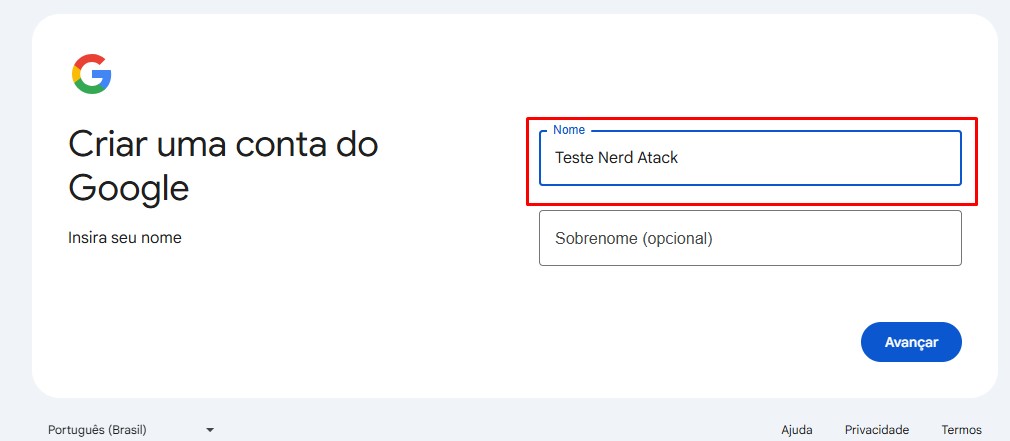This screenshot has height=441, width=1010.
Task: Click the language selector dropdown arrow
Action: pos(210,430)
